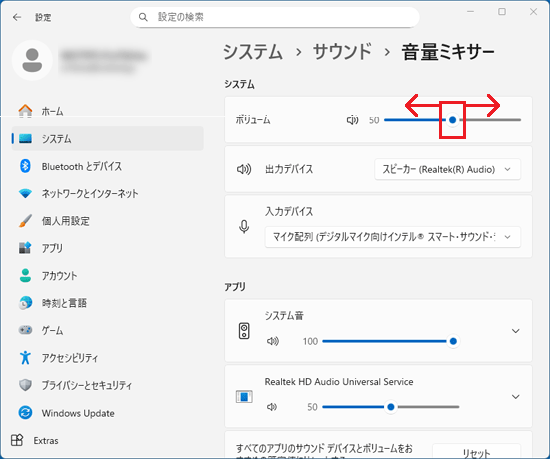550x459 pixels.
Task: Click the ゲーム controller icon
Action: pos(25,330)
